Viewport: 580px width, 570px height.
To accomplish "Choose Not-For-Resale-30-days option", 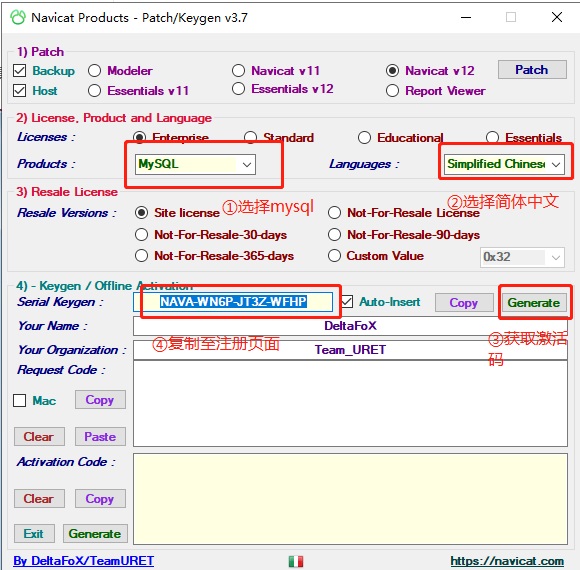I will tap(141, 235).
